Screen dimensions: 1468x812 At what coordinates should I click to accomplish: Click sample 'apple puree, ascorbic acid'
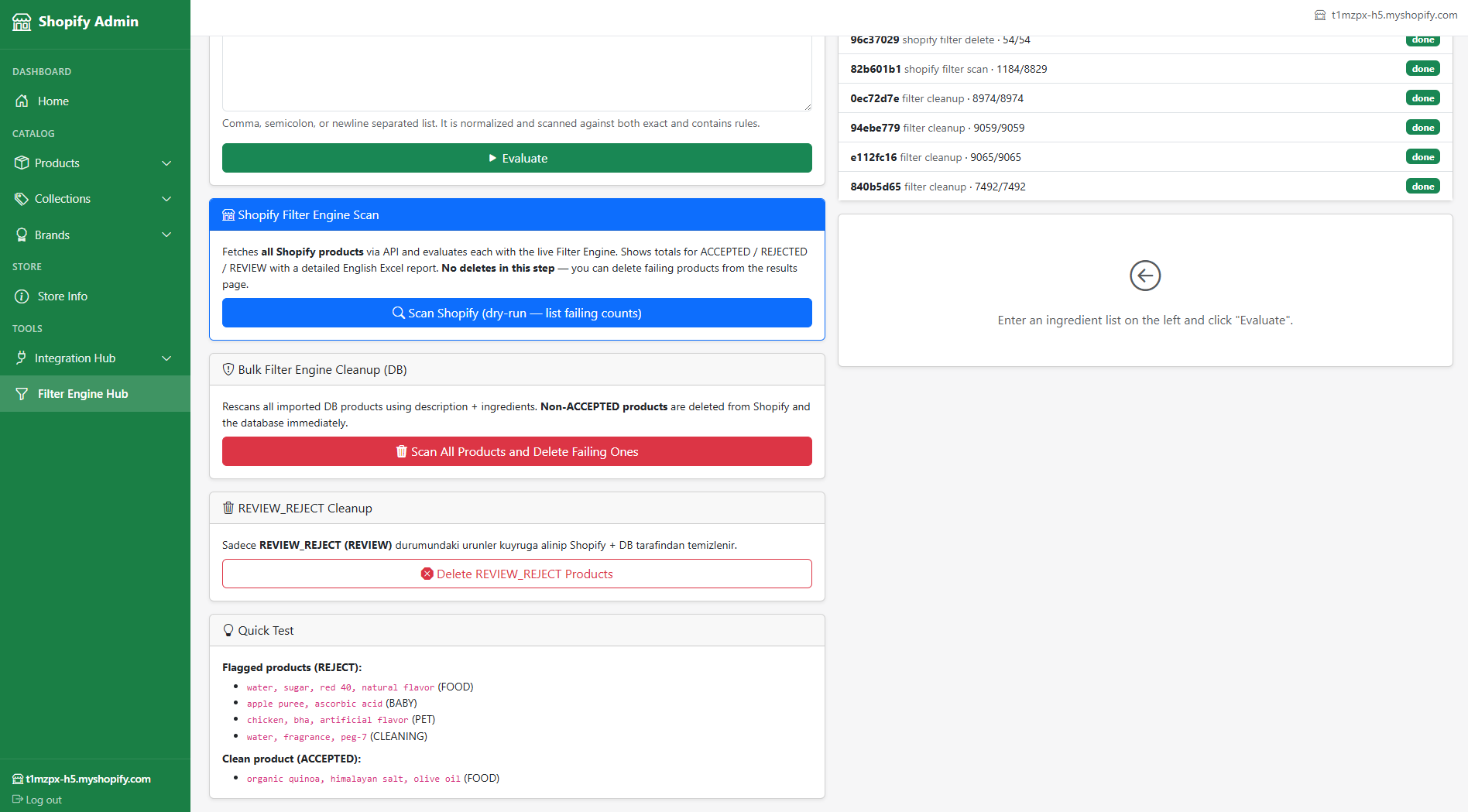pos(314,704)
